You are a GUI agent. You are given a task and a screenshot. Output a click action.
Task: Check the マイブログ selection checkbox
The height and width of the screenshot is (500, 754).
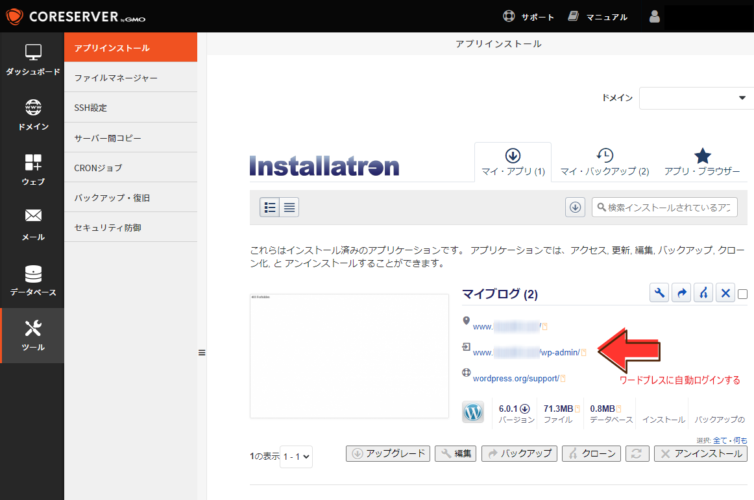(743, 294)
